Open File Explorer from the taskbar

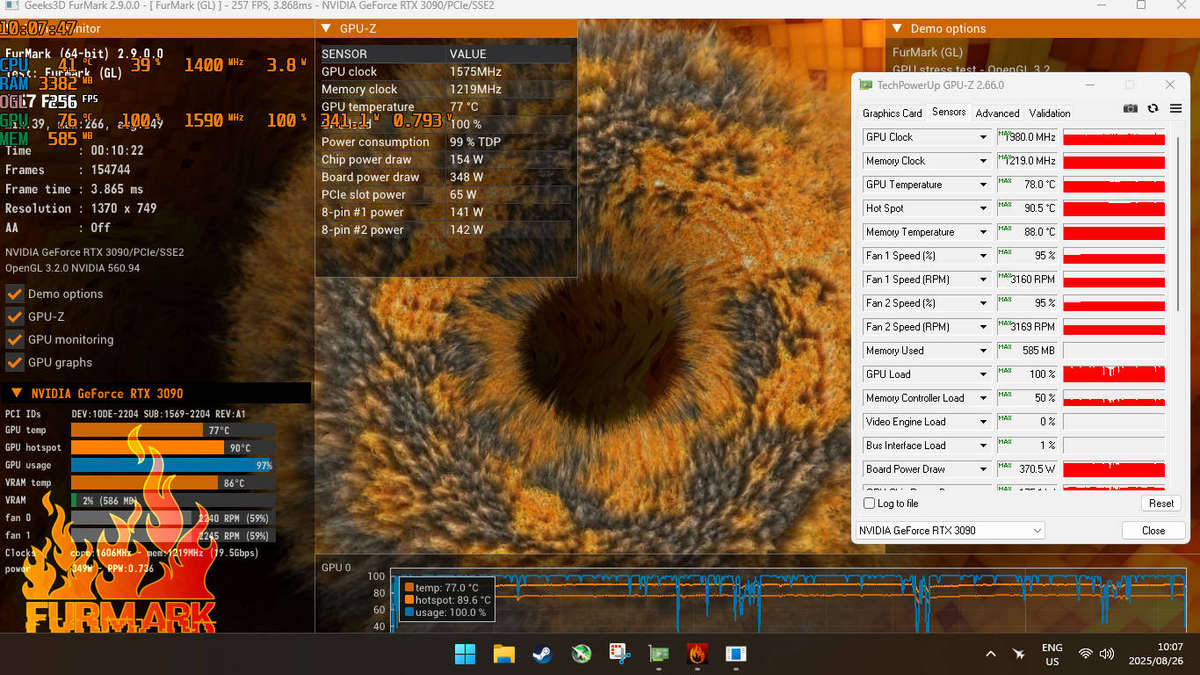pos(503,654)
